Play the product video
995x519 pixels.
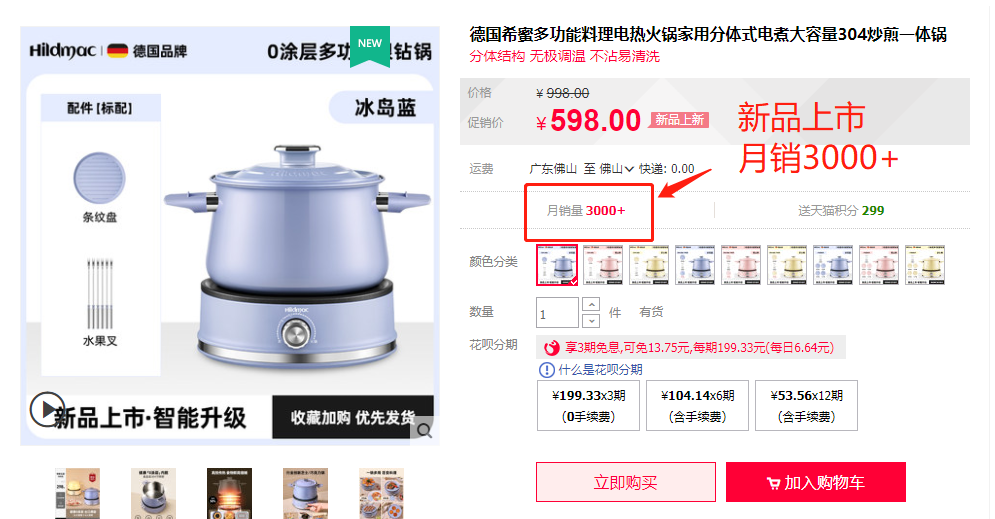[47, 409]
